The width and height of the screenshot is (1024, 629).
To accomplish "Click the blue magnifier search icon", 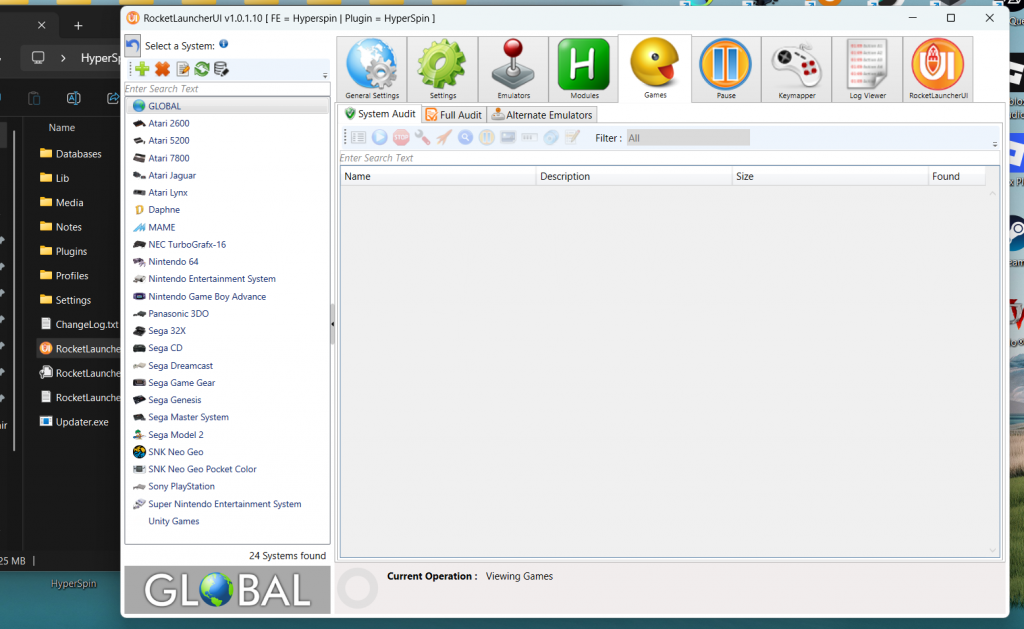I will (x=465, y=137).
